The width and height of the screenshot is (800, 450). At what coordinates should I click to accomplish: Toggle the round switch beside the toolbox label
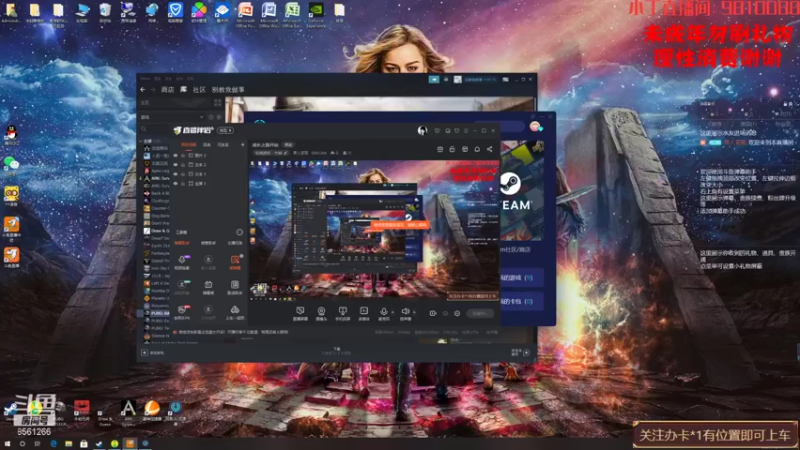pyautogui.click(x=239, y=232)
